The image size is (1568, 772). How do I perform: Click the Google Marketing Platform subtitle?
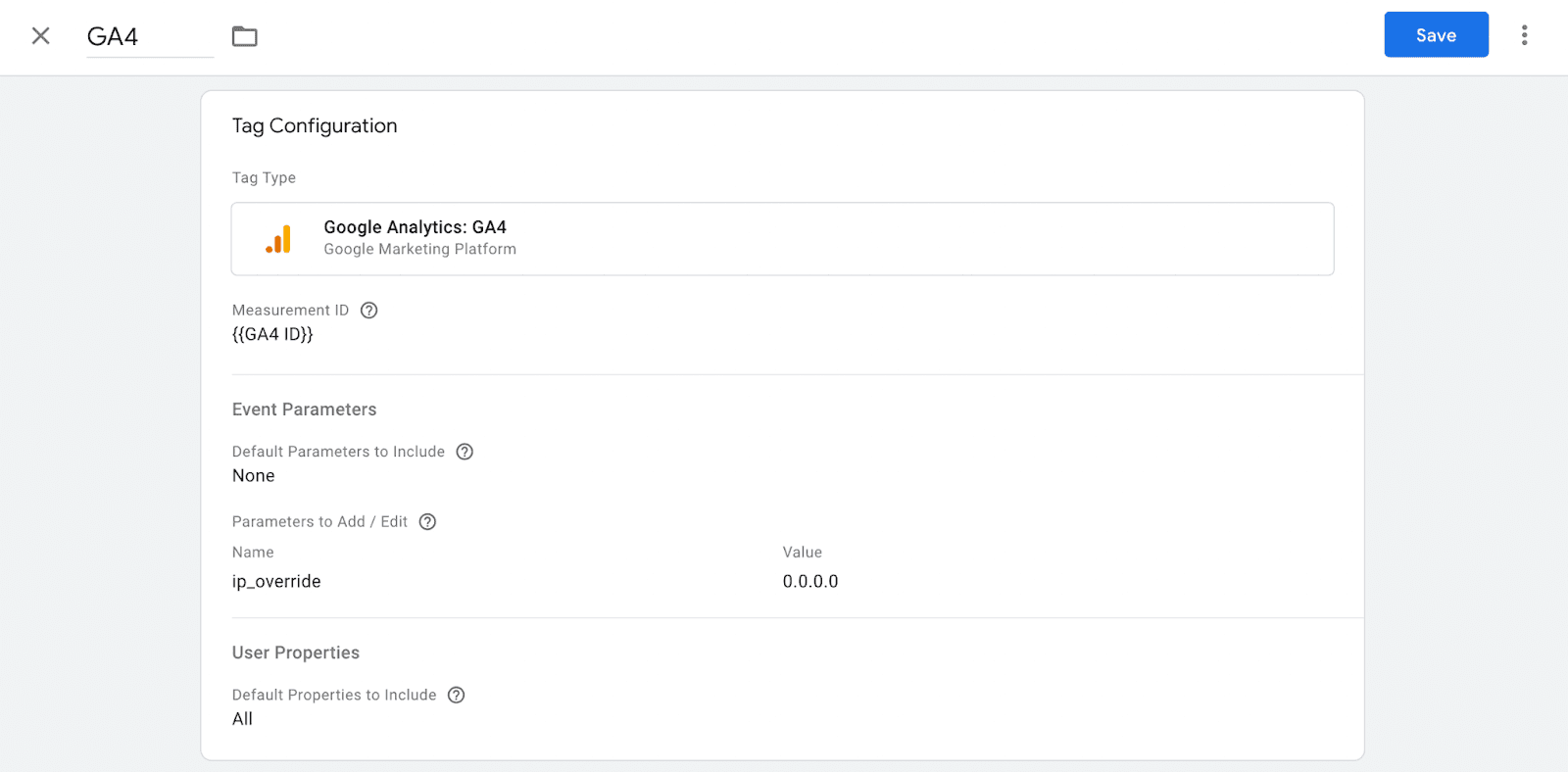point(419,249)
